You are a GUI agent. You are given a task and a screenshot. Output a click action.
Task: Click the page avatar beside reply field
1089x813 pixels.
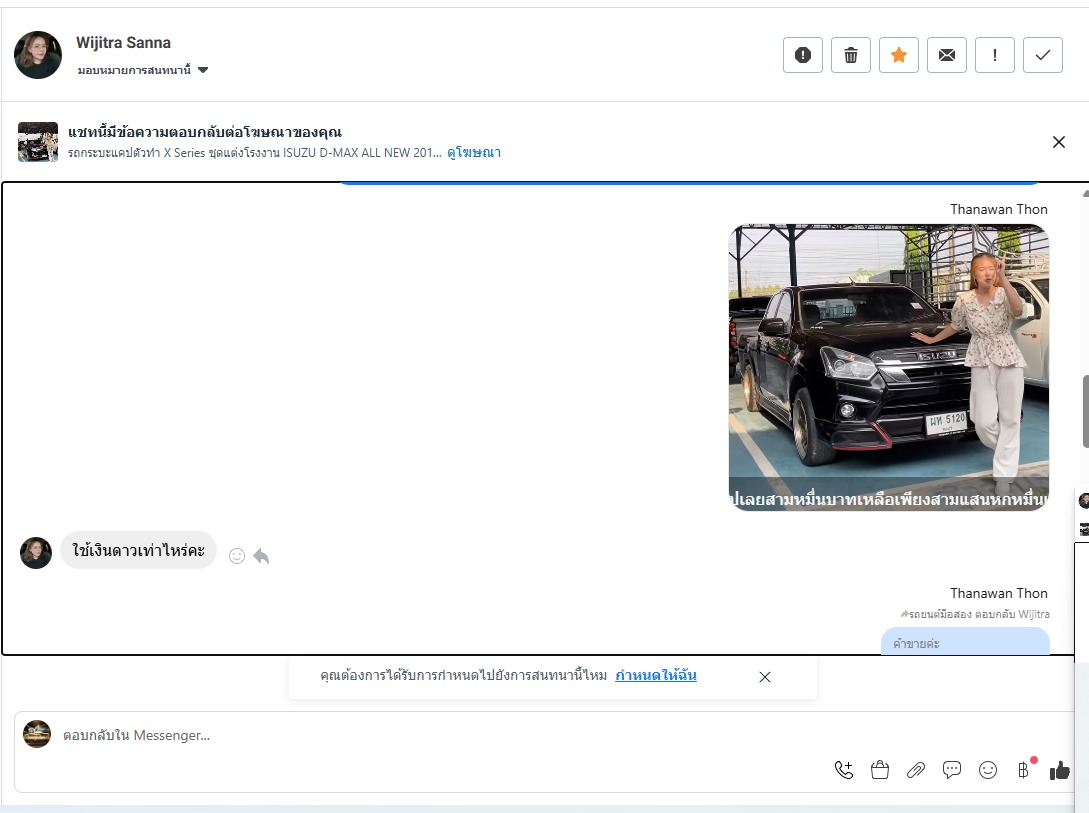(x=37, y=734)
